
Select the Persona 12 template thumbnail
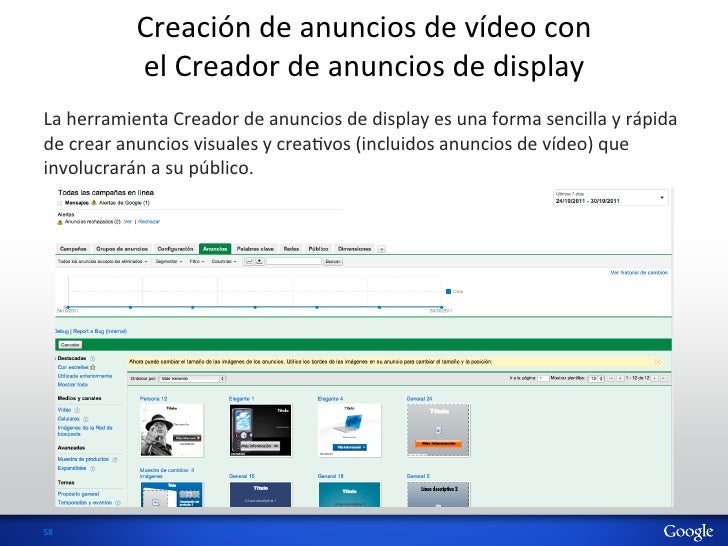coord(172,430)
